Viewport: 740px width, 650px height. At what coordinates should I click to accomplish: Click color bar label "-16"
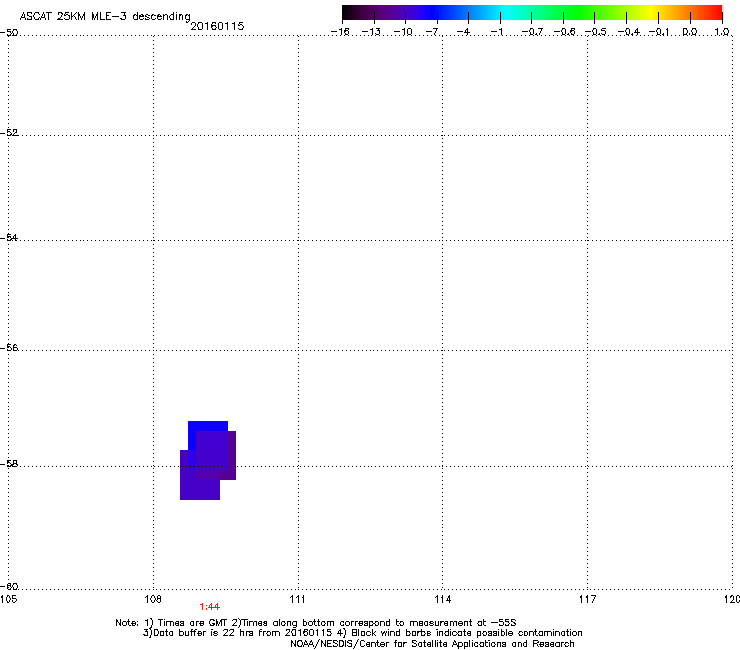point(340,32)
